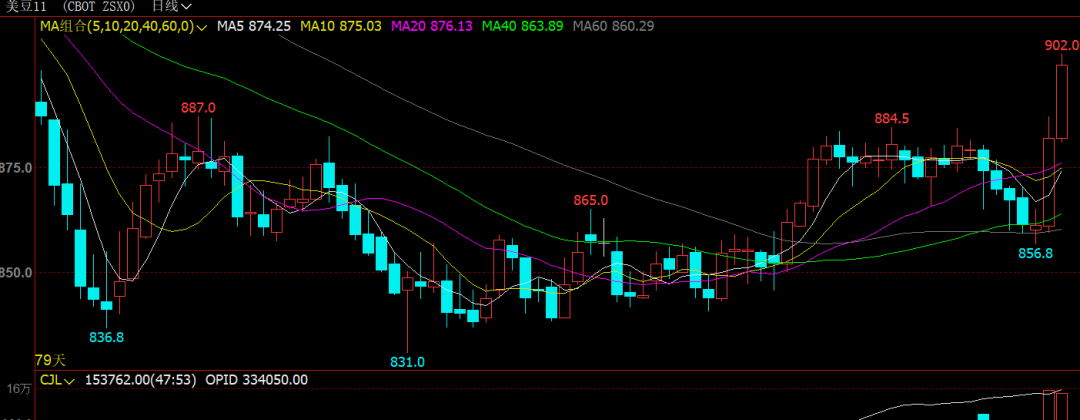Click the 875.0 price axis label
The image size is (1080, 420).
15,167
